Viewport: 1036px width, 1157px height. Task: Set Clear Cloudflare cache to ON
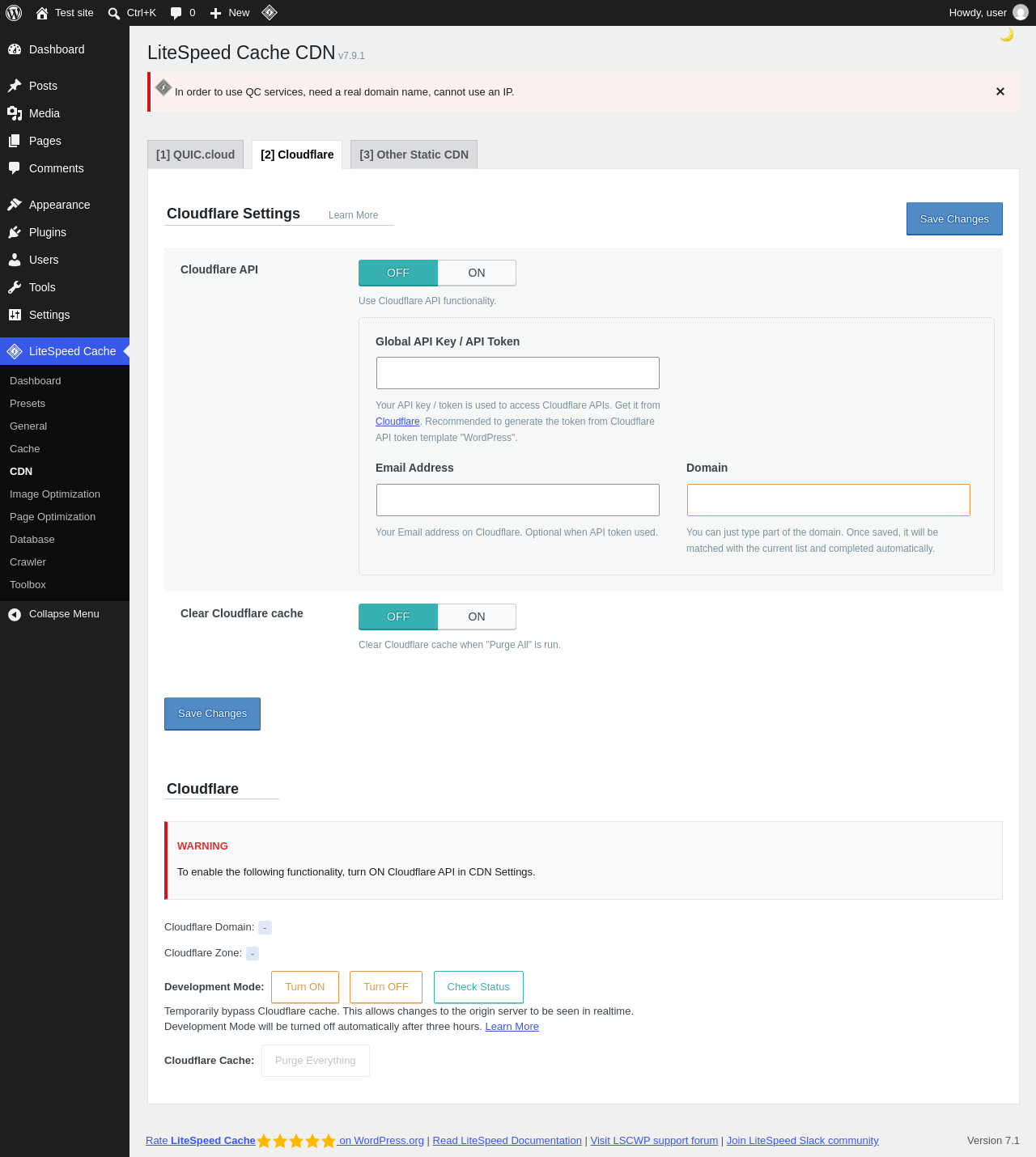pos(477,617)
